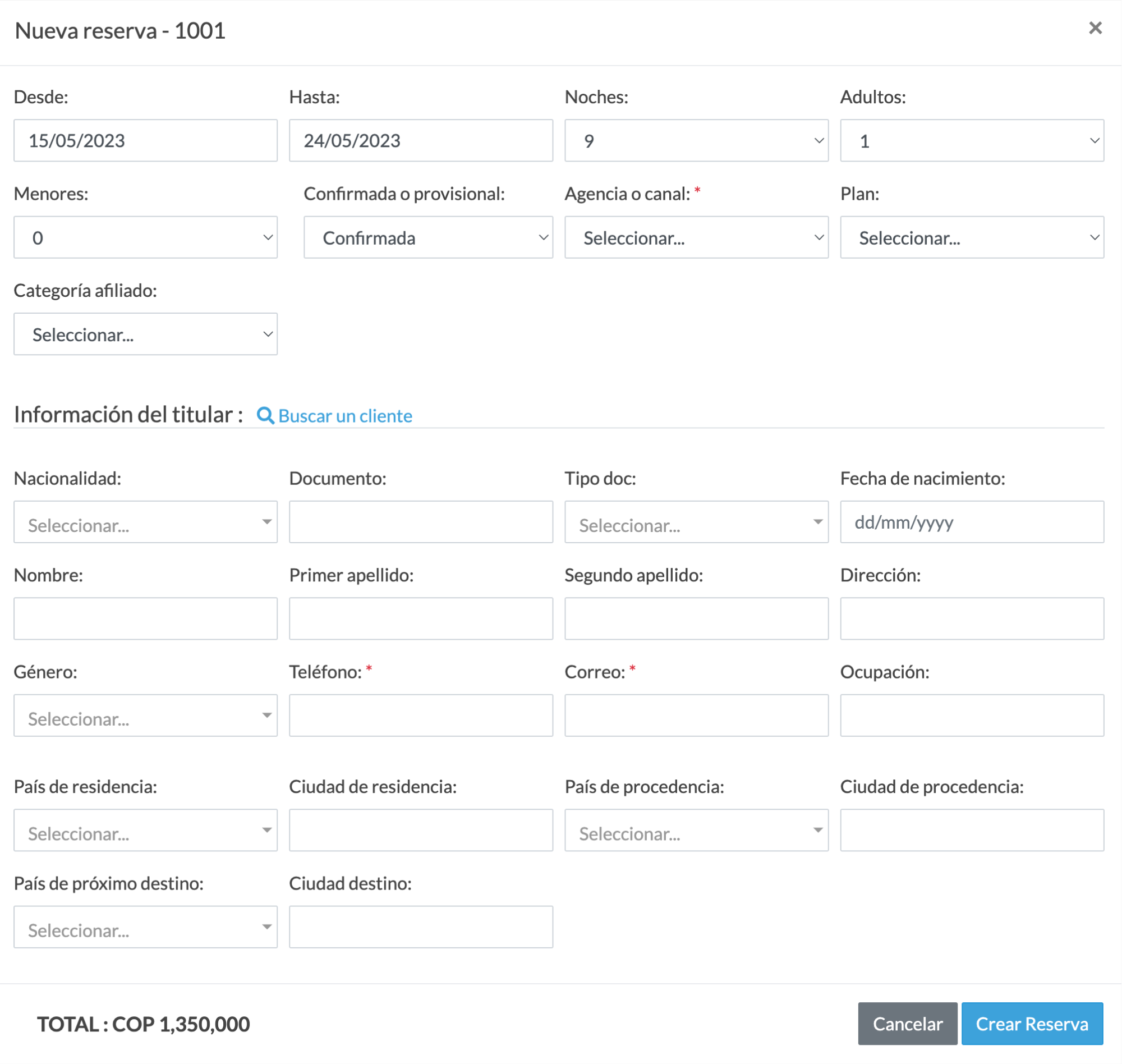The width and height of the screenshot is (1122, 1064).
Task: Click the Documento input field
Action: [421, 522]
